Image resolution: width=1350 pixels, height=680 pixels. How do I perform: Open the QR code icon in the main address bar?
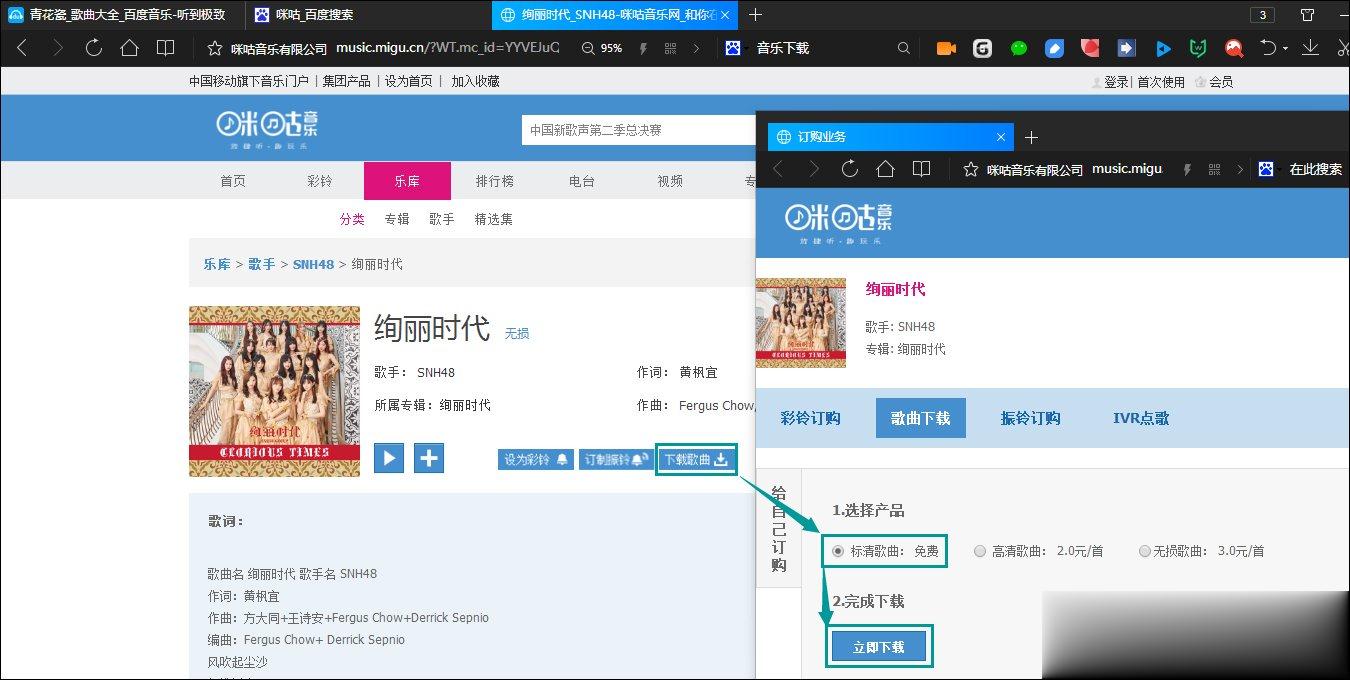point(669,48)
